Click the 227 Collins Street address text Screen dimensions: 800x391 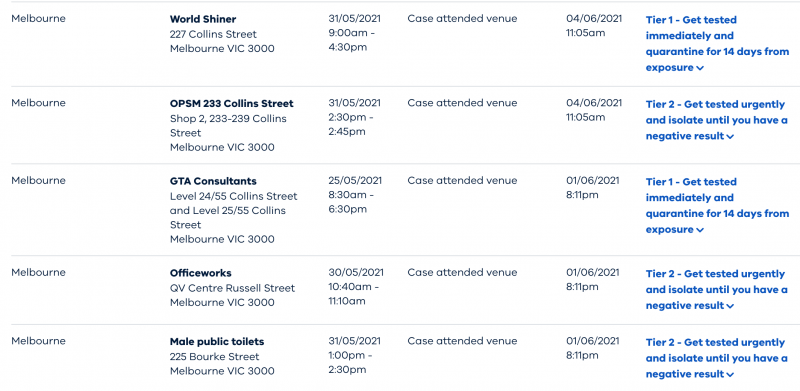tap(213, 34)
